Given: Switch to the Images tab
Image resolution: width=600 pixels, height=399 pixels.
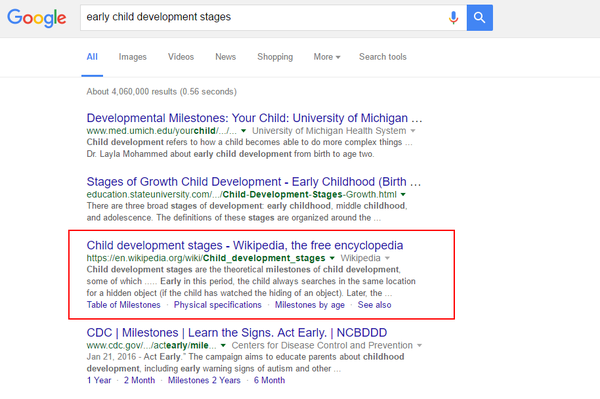Looking at the screenshot, I should [132, 57].
